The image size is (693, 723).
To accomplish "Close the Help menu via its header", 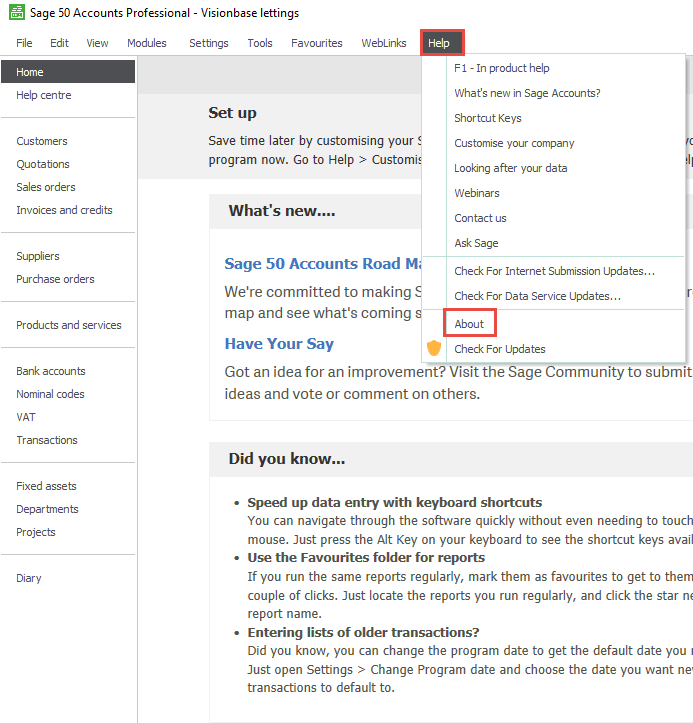I will 442,43.
